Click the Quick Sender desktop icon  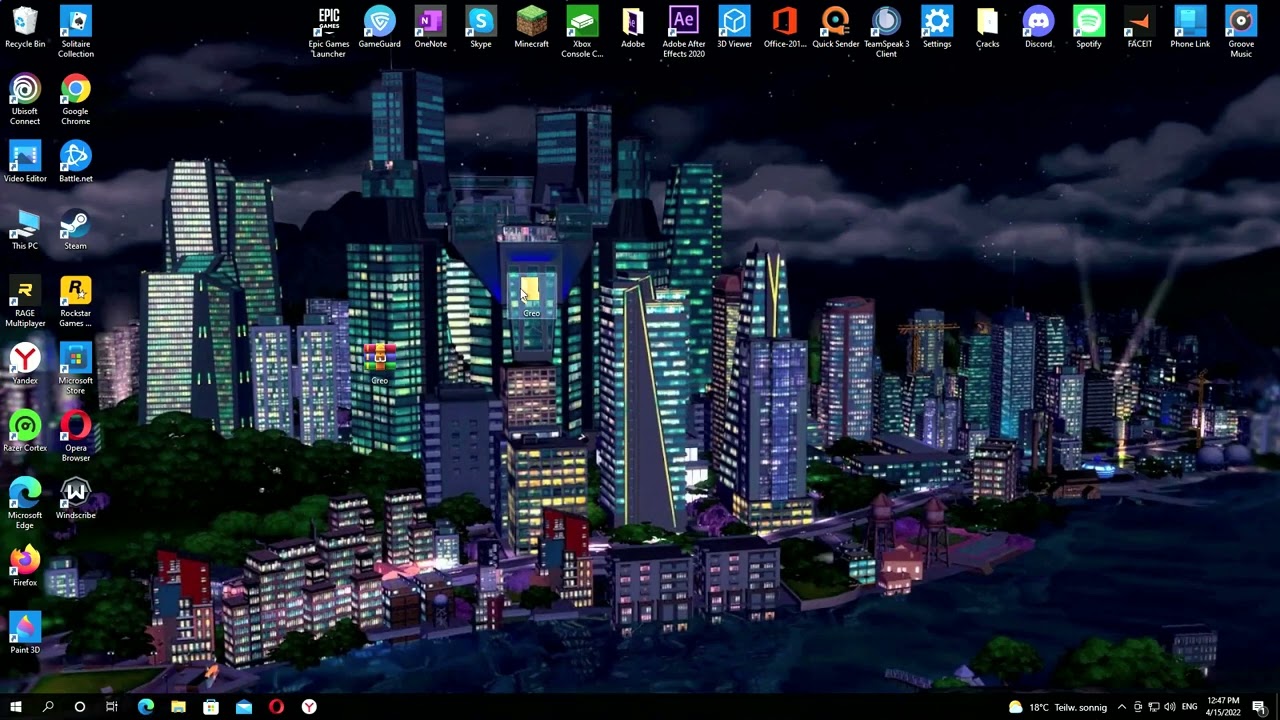pos(836,28)
